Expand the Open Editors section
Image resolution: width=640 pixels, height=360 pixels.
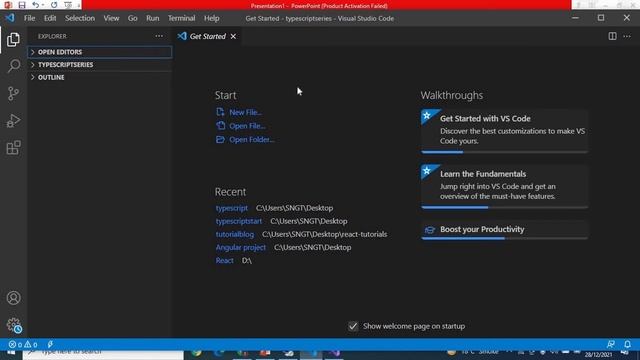[x=100, y=52]
